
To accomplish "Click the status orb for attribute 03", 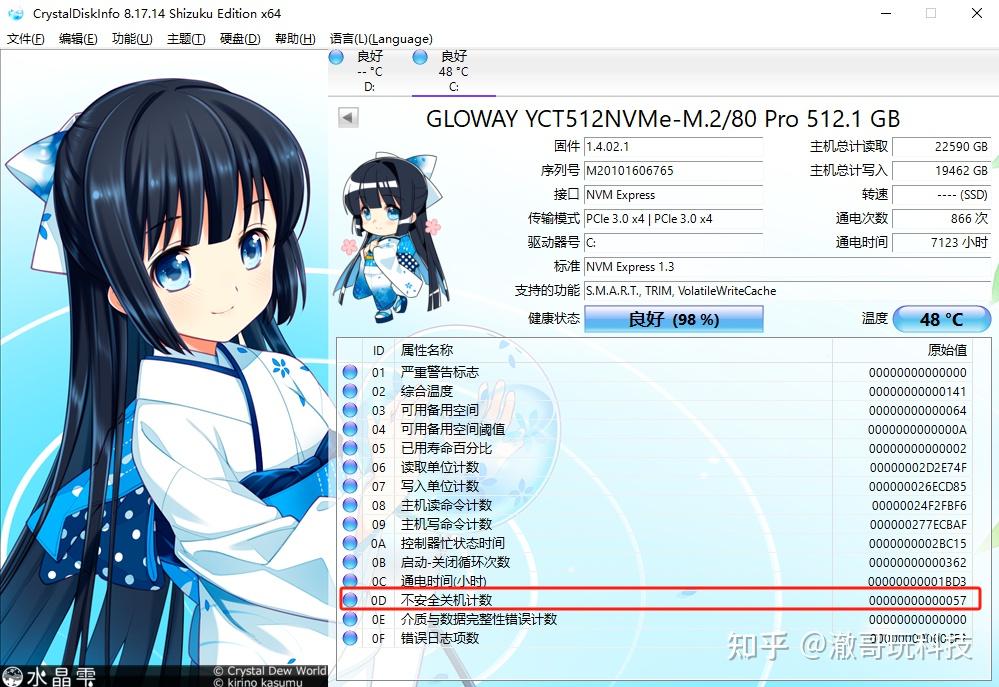I will click(350, 410).
